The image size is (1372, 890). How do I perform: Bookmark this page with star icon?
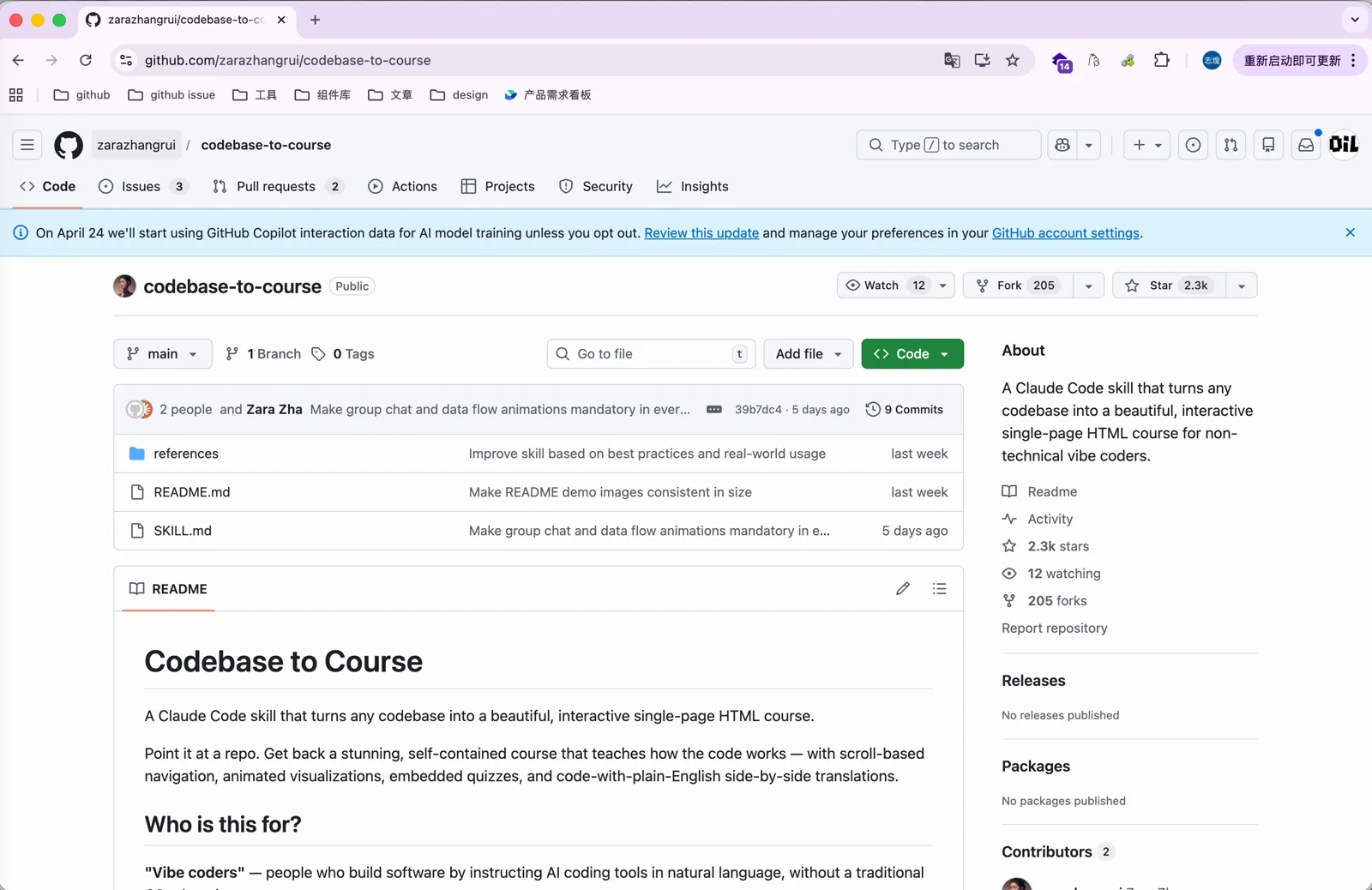(1013, 60)
